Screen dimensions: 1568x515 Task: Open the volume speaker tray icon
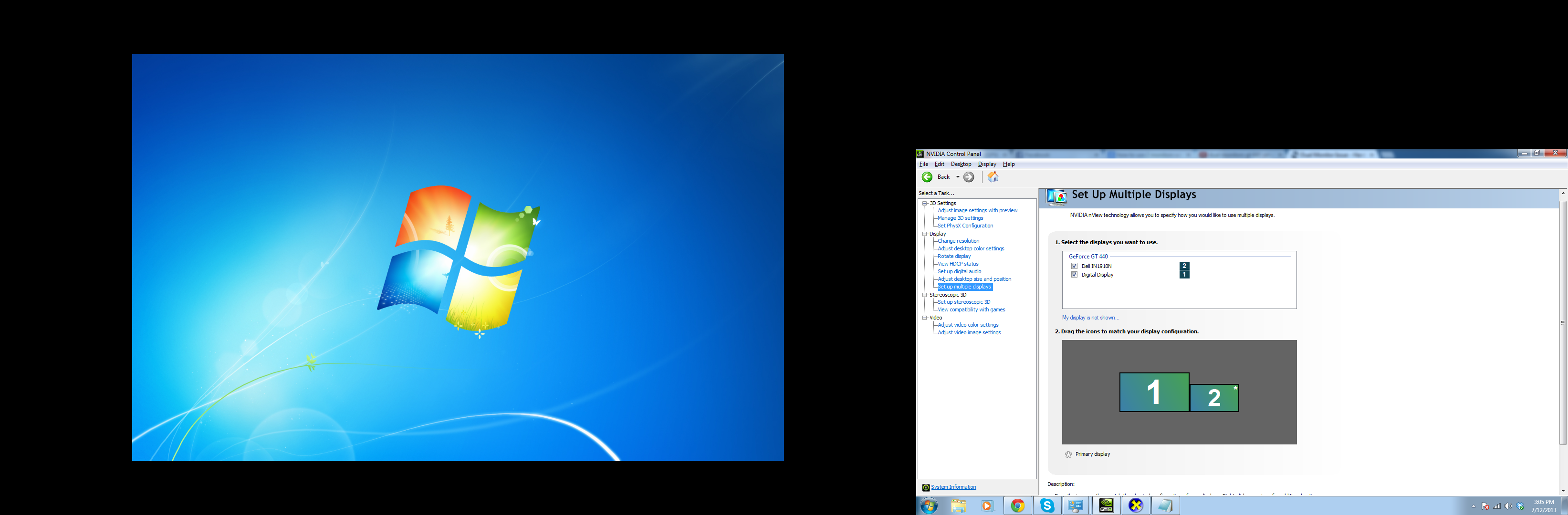[x=1508, y=506]
